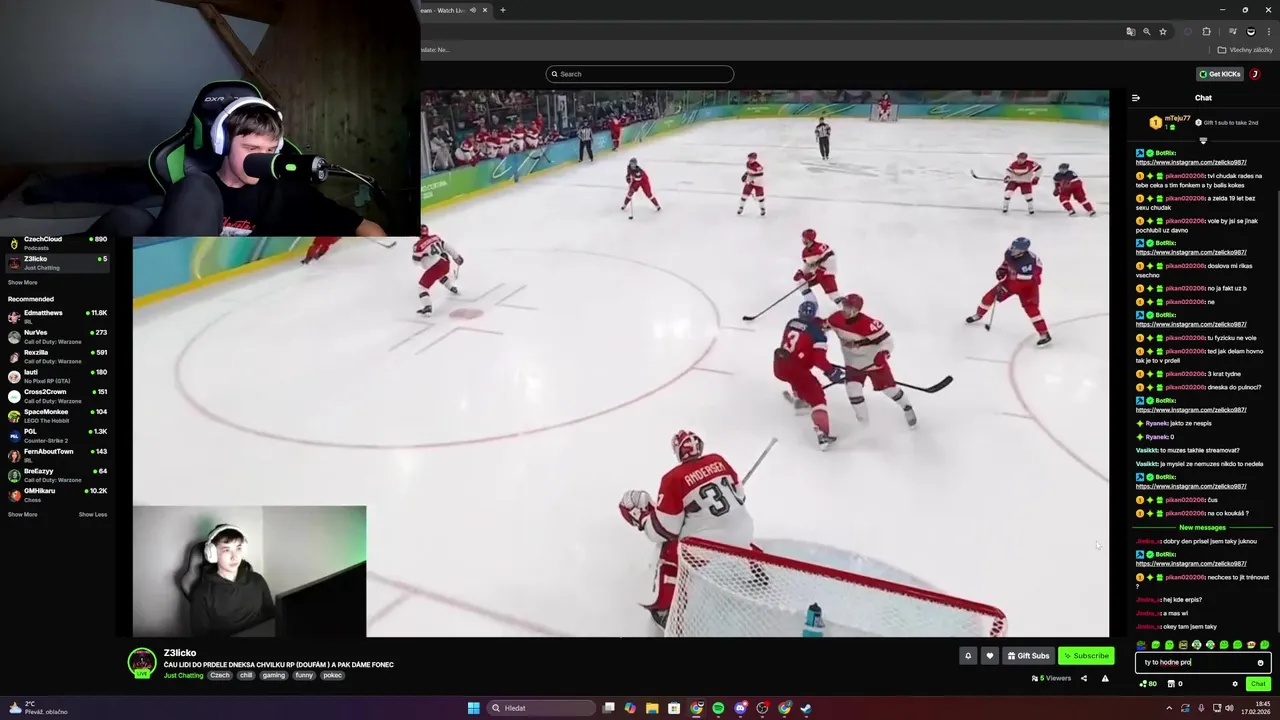Open the chat emoji picker
Screen dimensions: 1280x720
point(1260,662)
